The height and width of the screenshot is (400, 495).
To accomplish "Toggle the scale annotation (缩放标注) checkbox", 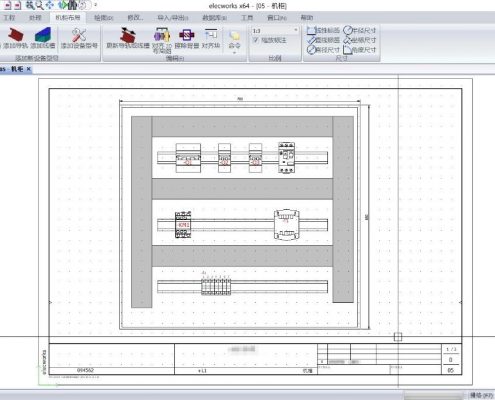I will pos(256,40).
